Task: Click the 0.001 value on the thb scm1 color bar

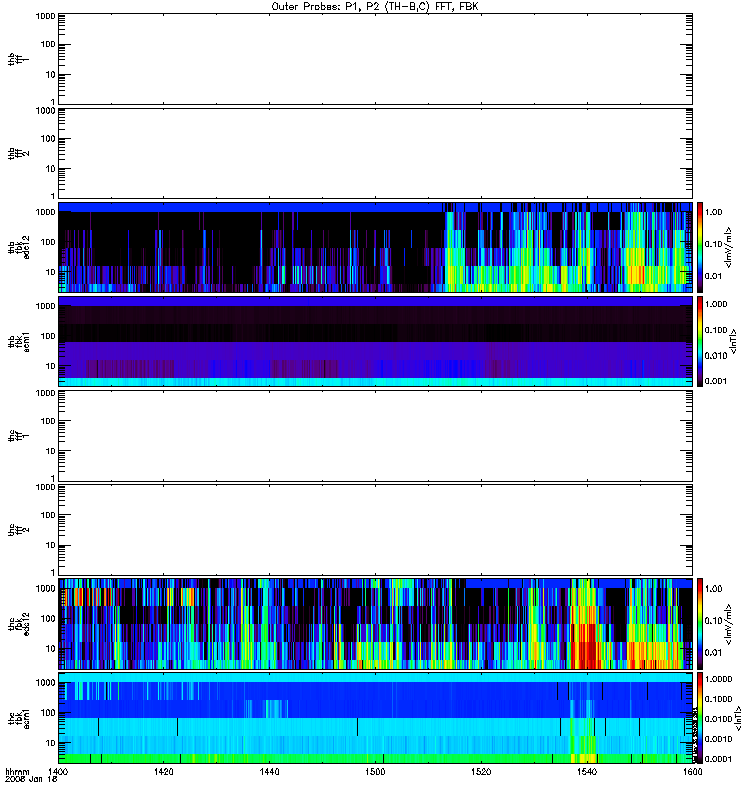Action: (716, 381)
